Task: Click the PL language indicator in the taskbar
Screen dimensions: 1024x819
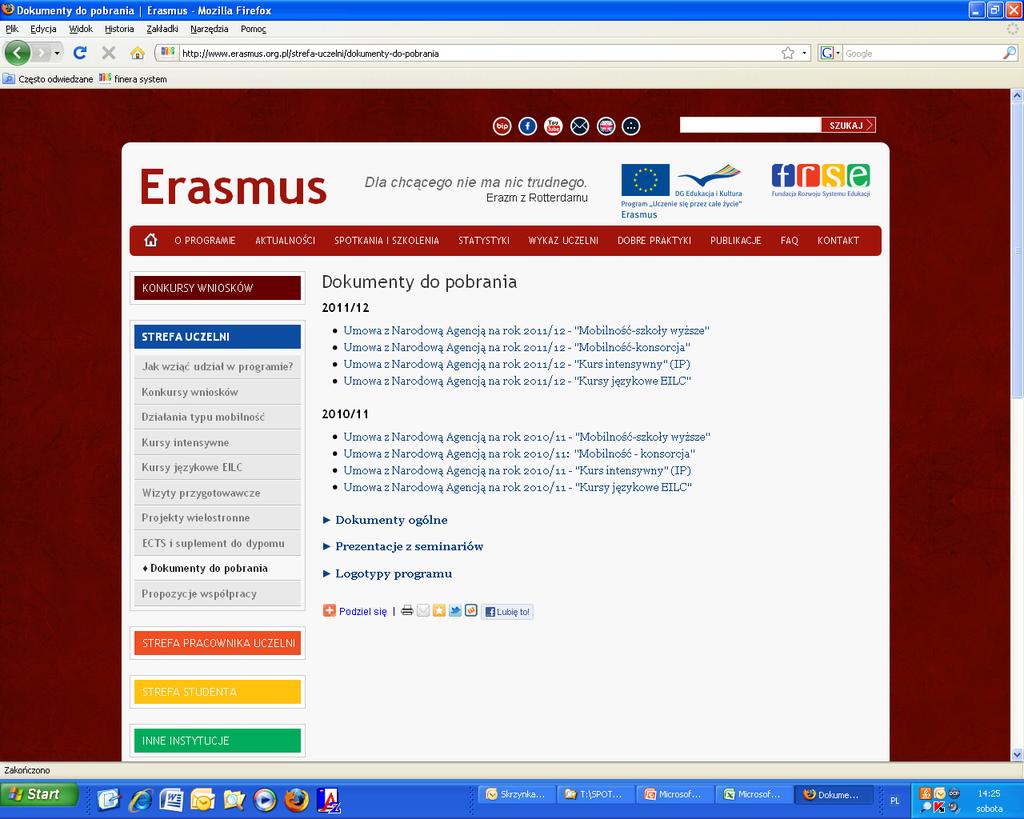Action: [x=895, y=801]
